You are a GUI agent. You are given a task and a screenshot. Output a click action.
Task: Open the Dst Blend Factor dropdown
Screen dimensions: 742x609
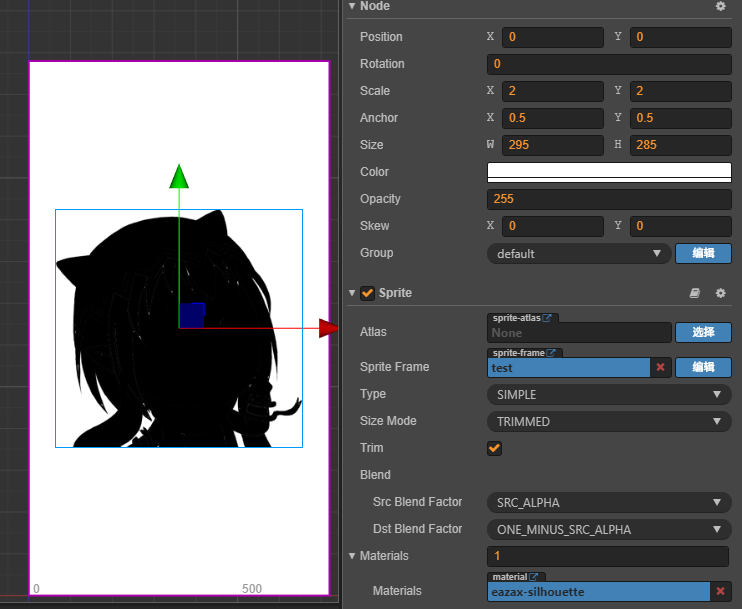609,530
